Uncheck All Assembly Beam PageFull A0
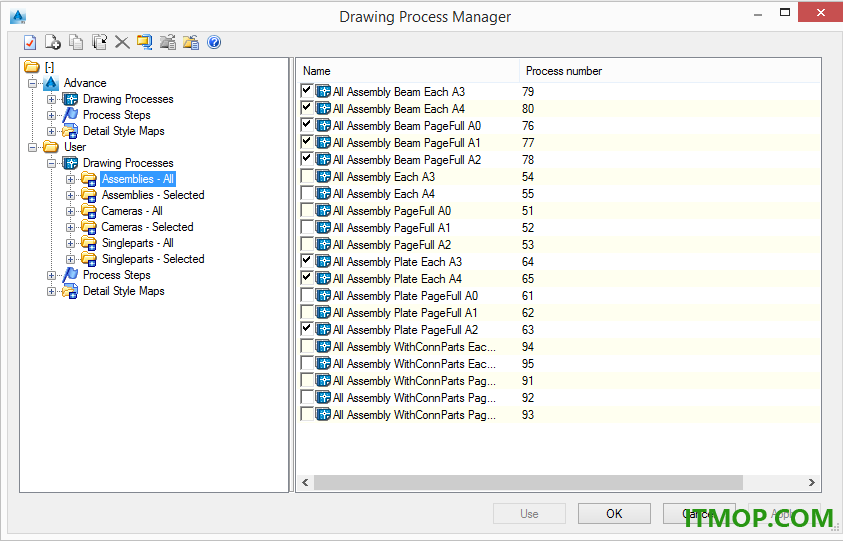The width and height of the screenshot is (843, 541). pyautogui.click(x=307, y=125)
